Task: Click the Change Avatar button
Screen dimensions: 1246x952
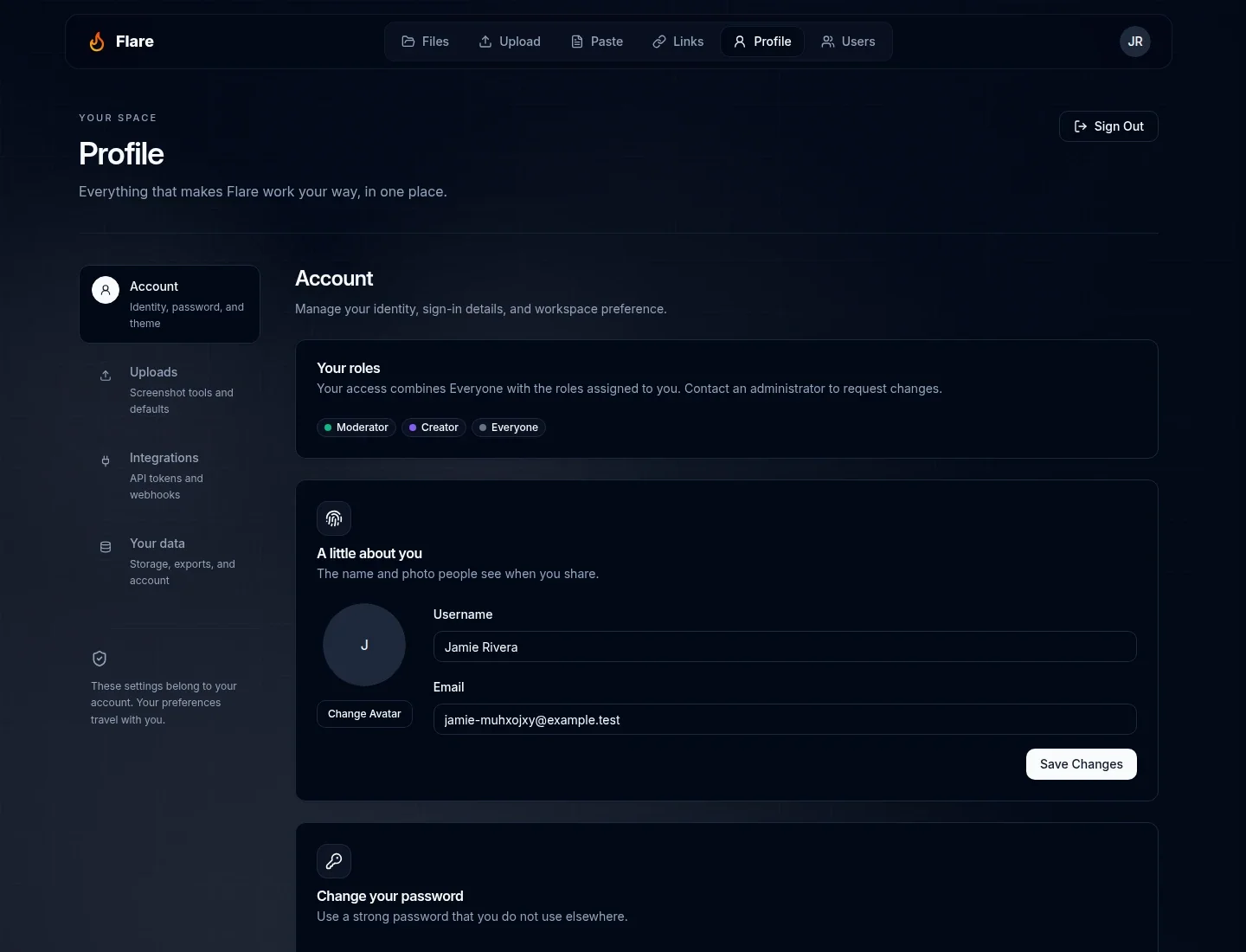Action: 364,714
